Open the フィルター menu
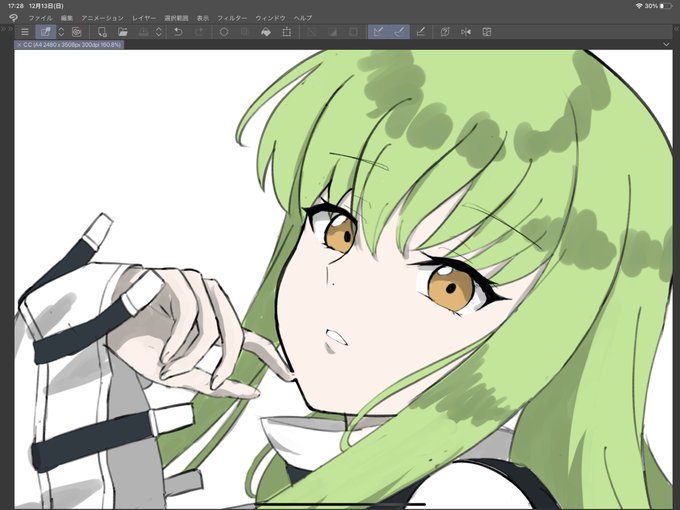Image resolution: width=680 pixels, height=510 pixels. pos(232,18)
